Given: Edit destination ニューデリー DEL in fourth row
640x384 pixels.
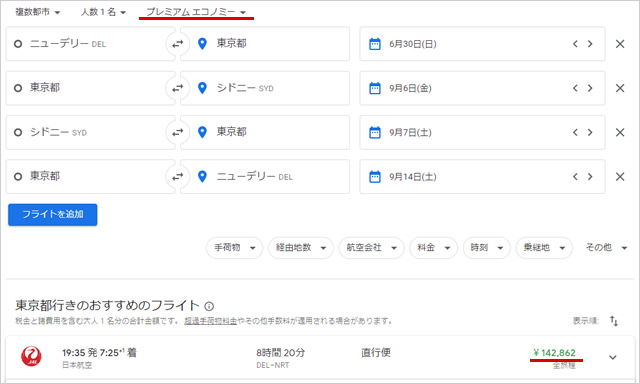Looking at the screenshot, I should (265, 177).
